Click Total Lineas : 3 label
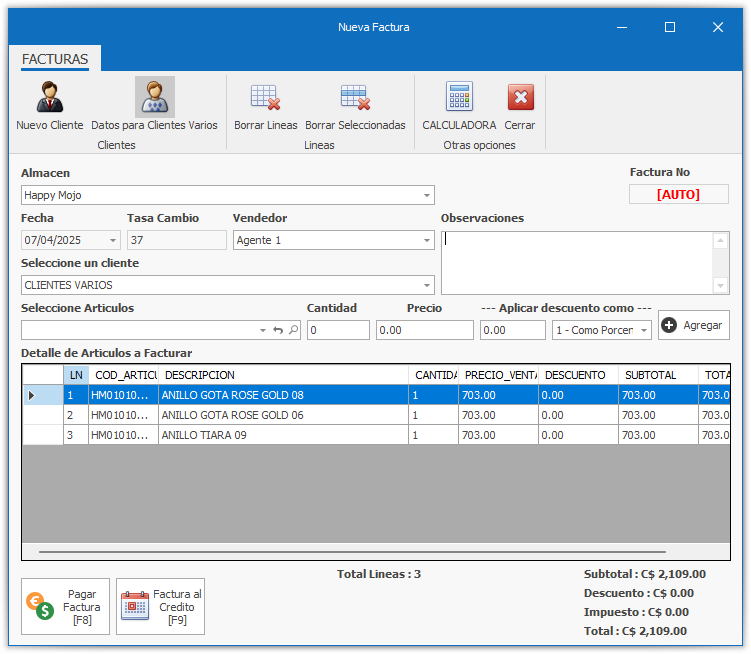This screenshot has height=654, width=751. (x=378, y=574)
